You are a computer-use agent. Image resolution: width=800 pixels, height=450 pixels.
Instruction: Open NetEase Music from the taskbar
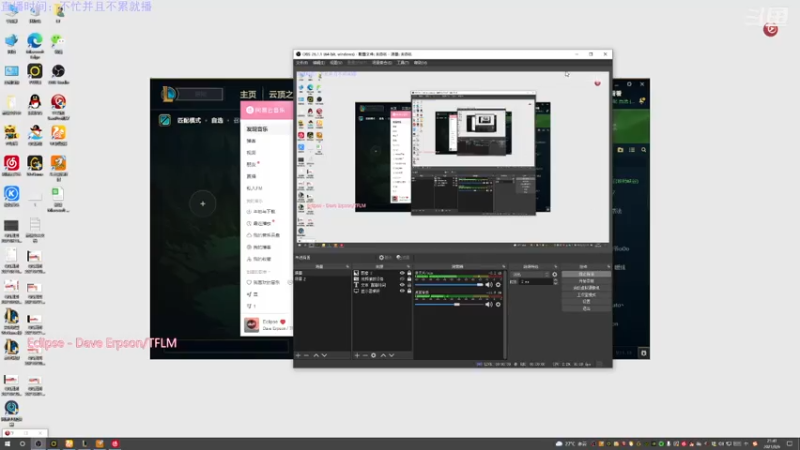[115, 444]
